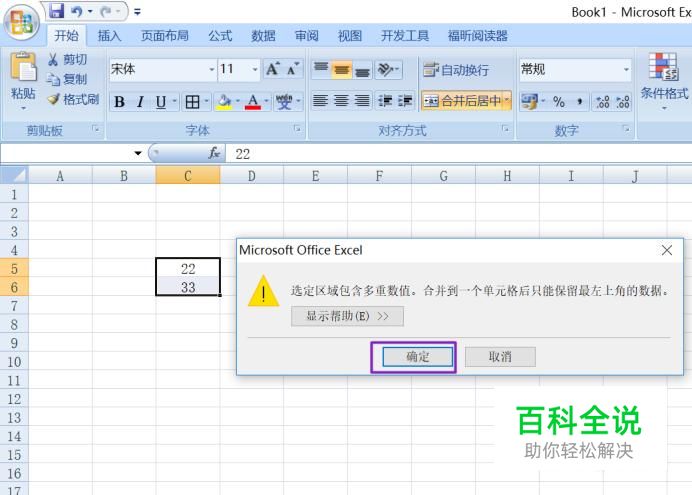
Task: Align text to top of cell
Action: pos(321,69)
